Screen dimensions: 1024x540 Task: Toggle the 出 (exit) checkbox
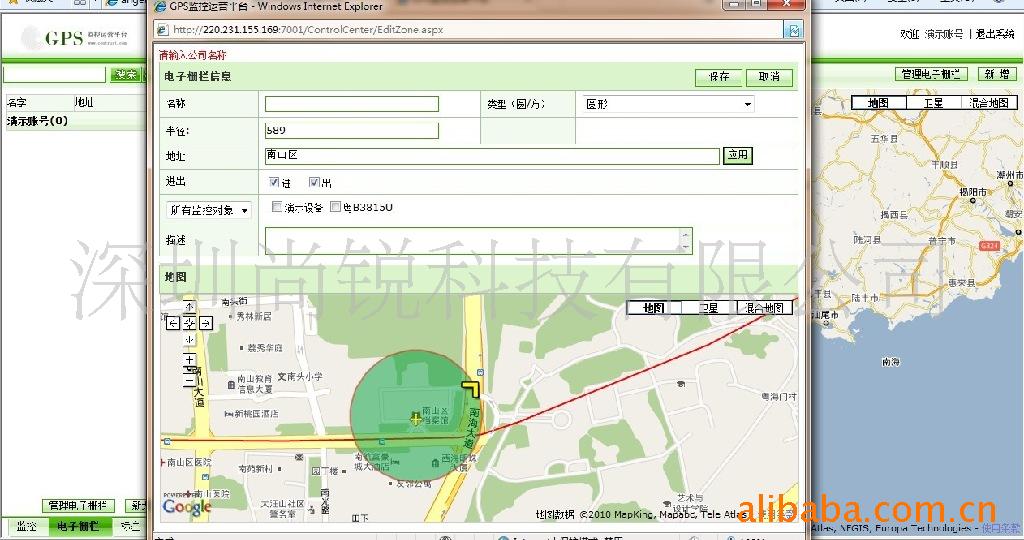(x=314, y=182)
